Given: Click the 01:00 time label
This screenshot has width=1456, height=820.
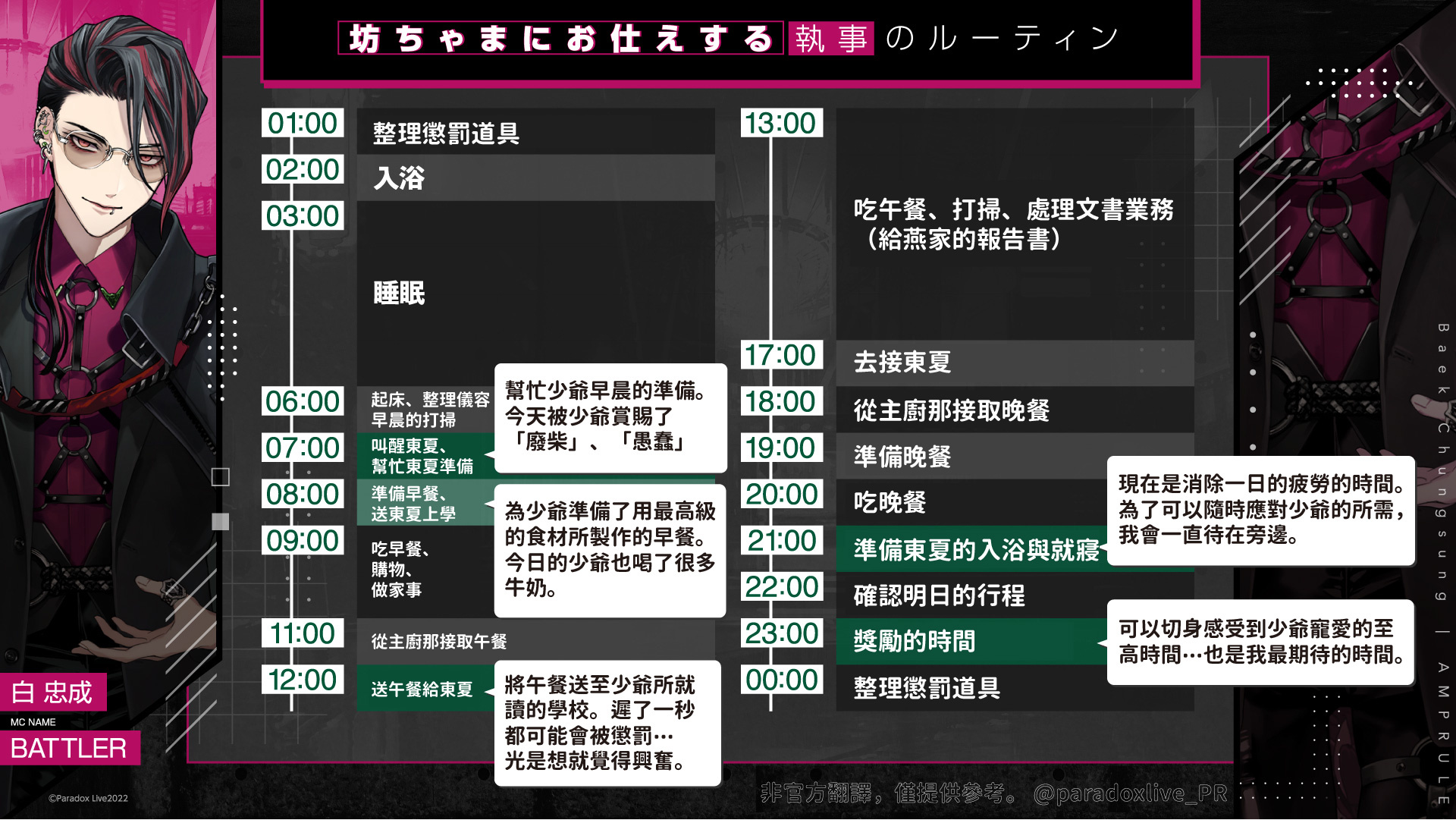Looking at the screenshot, I should (303, 123).
